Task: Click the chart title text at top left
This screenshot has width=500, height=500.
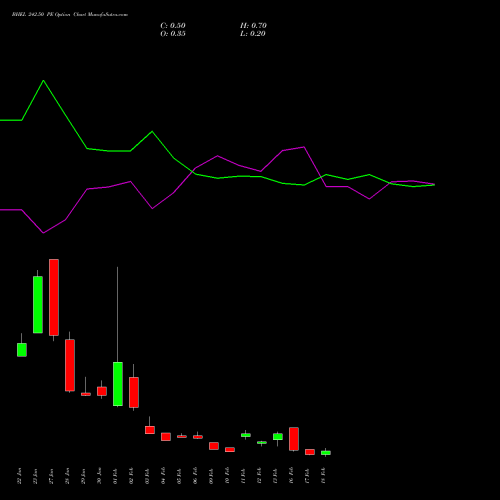Action: coord(70,15)
